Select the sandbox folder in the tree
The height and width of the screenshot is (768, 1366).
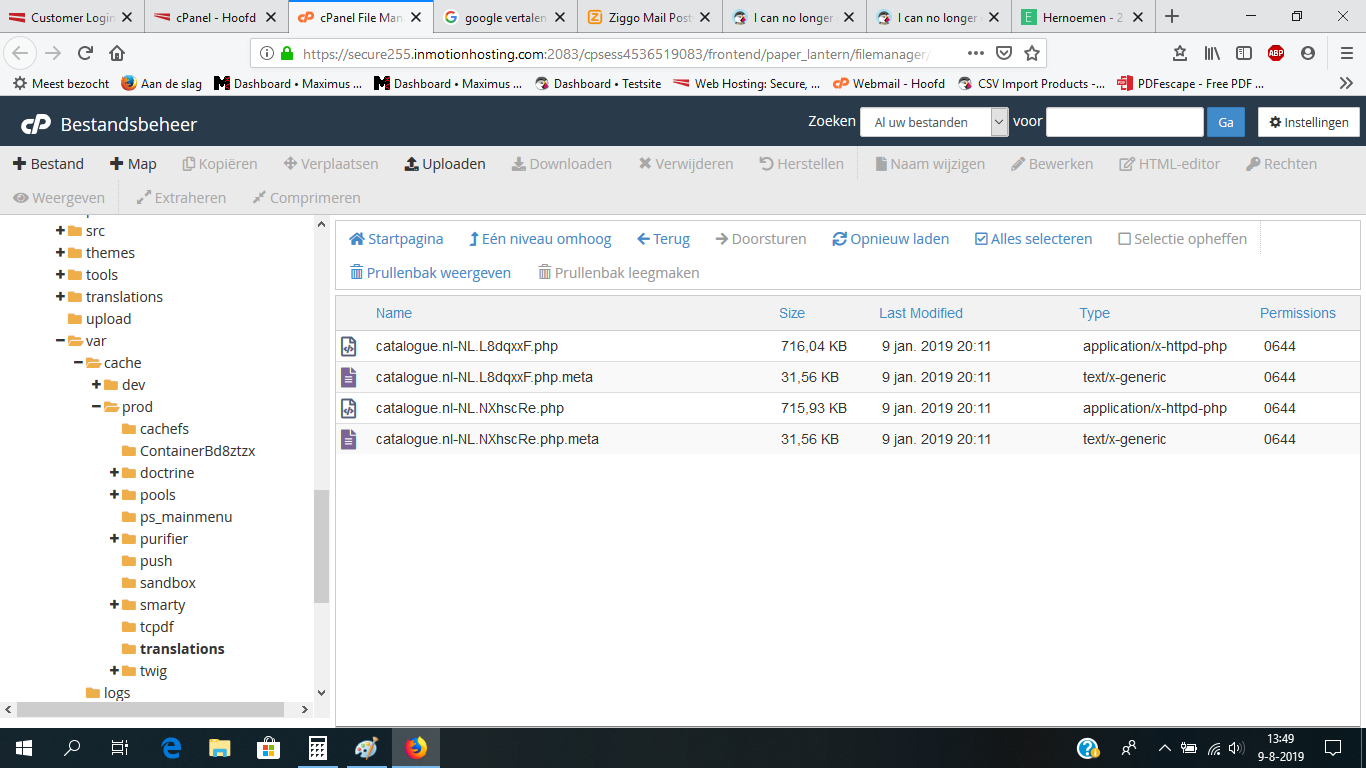(x=168, y=583)
